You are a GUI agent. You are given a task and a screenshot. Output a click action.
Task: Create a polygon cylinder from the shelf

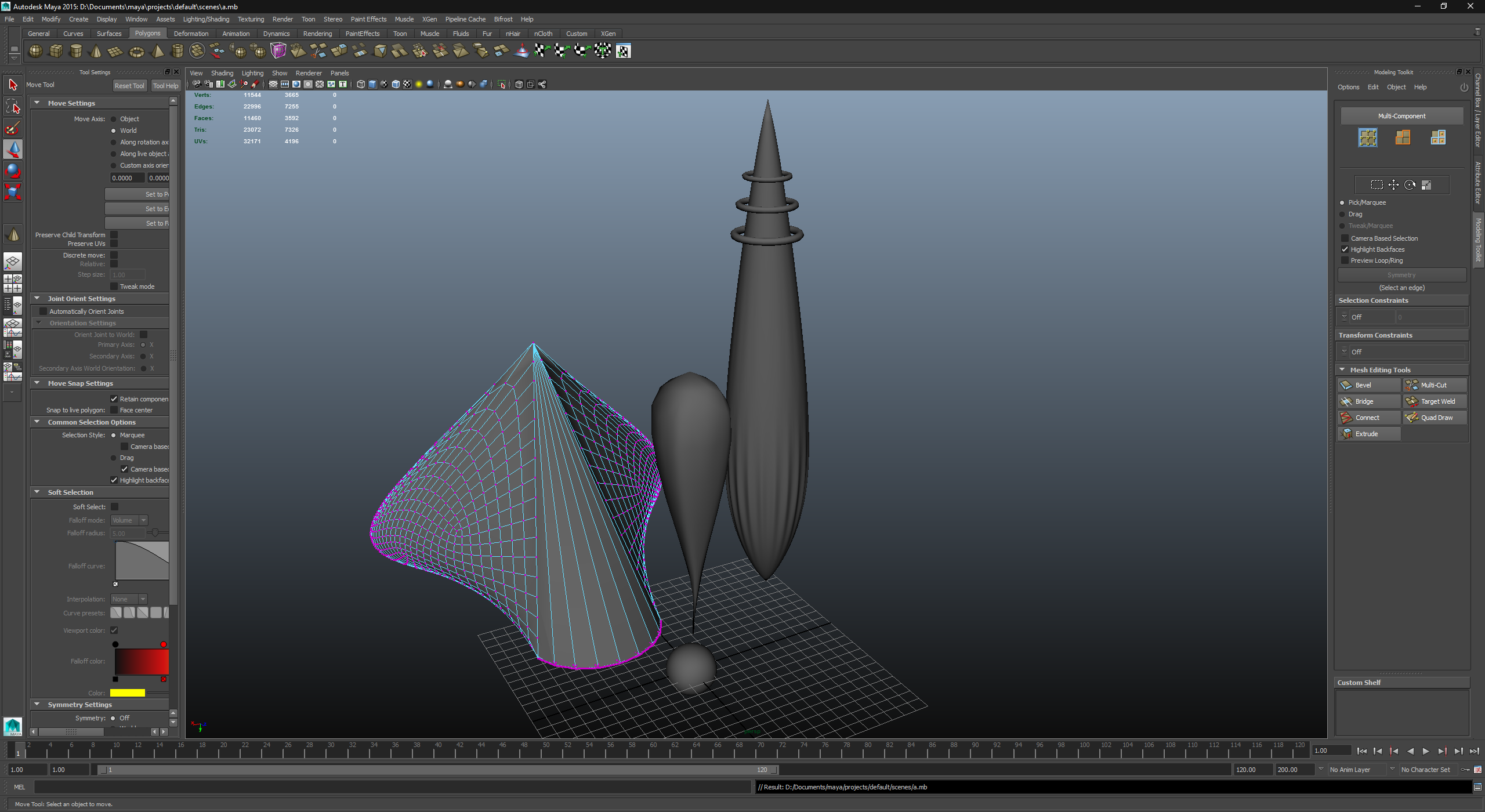tap(75, 51)
